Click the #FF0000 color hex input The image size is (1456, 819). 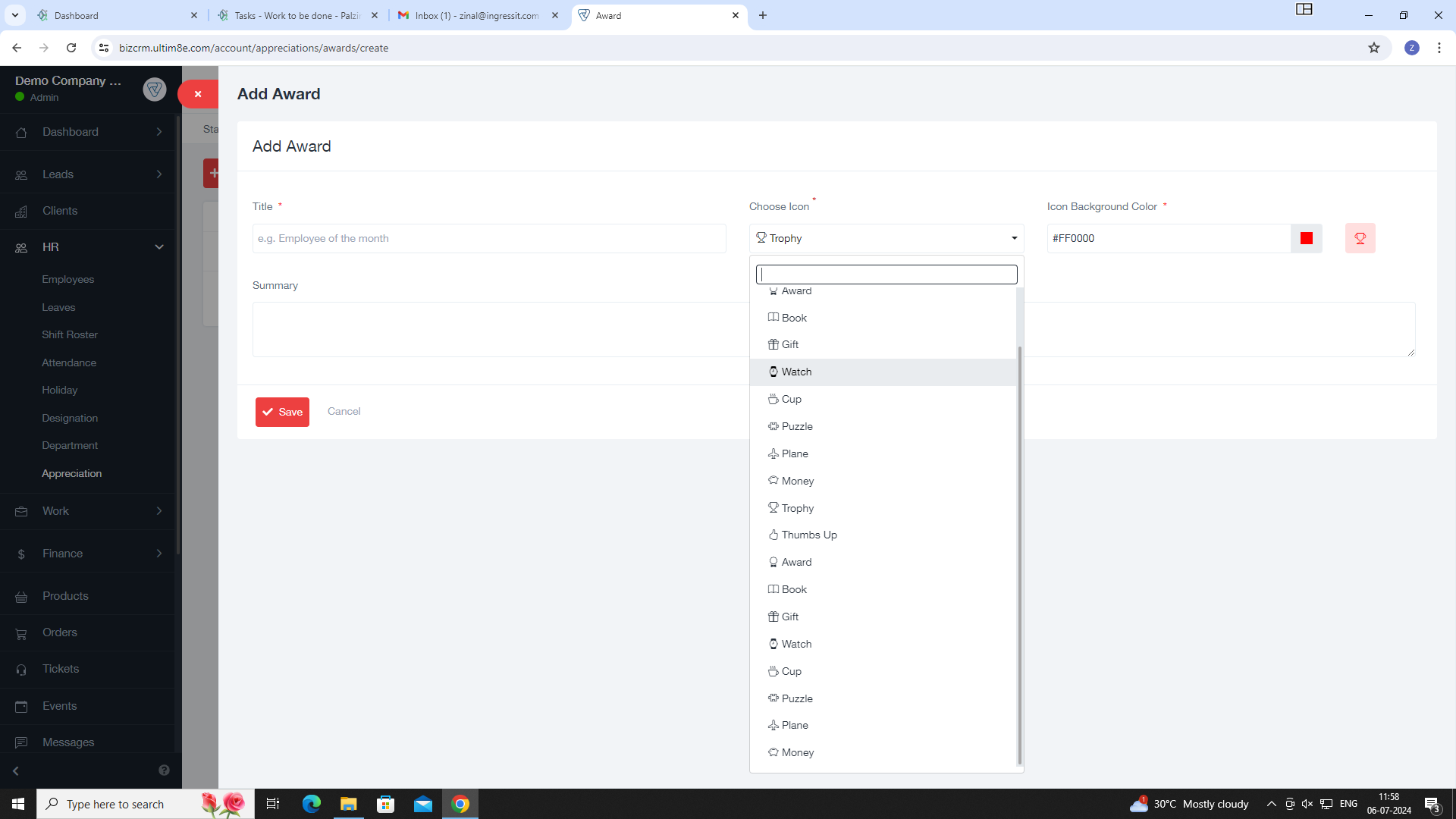(x=1169, y=238)
